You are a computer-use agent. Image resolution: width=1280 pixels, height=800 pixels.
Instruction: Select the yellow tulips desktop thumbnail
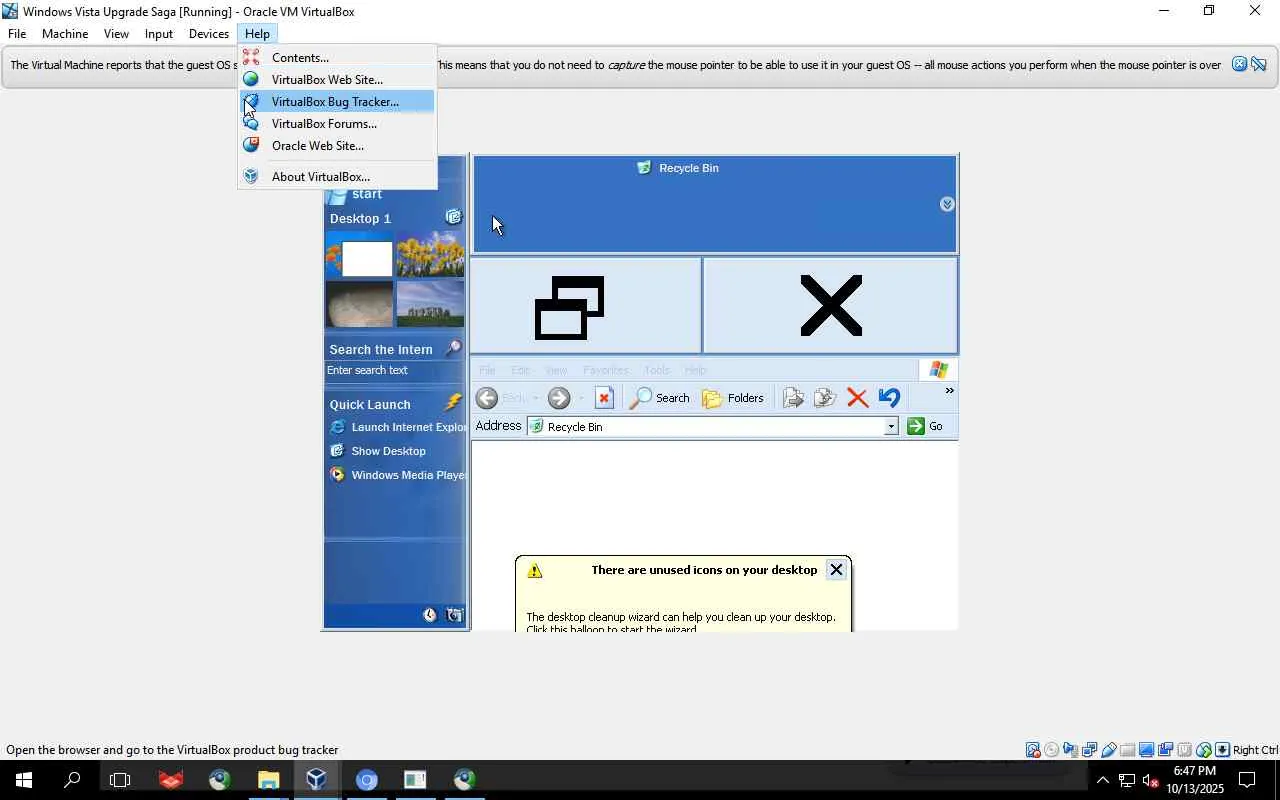click(x=430, y=256)
